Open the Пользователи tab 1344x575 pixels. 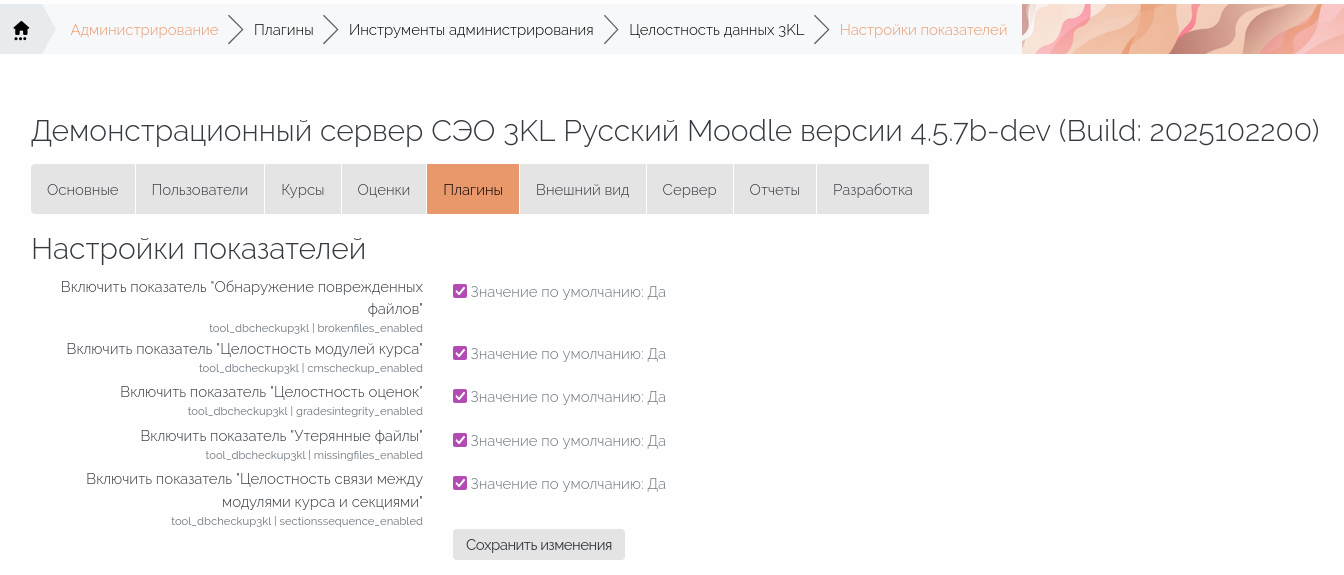(x=200, y=189)
